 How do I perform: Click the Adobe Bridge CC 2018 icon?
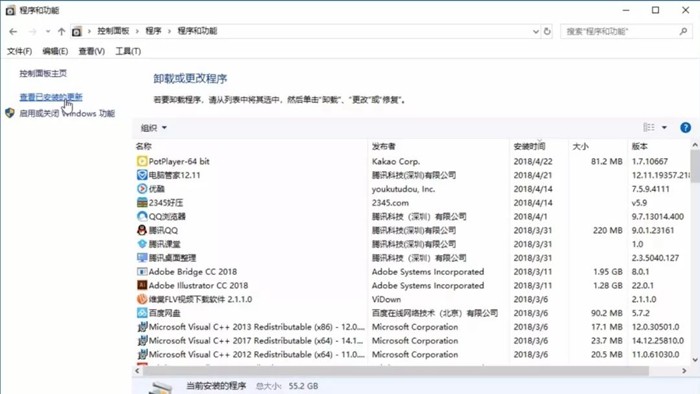pos(142,272)
